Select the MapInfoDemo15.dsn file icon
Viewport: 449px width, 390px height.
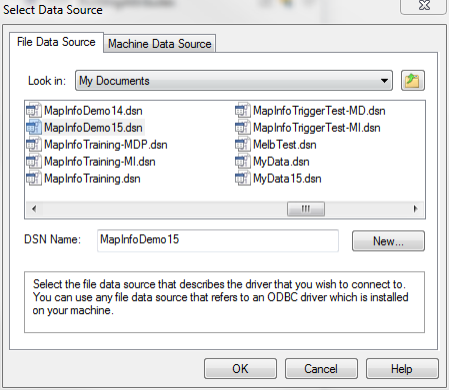pyautogui.click(x=34, y=127)
